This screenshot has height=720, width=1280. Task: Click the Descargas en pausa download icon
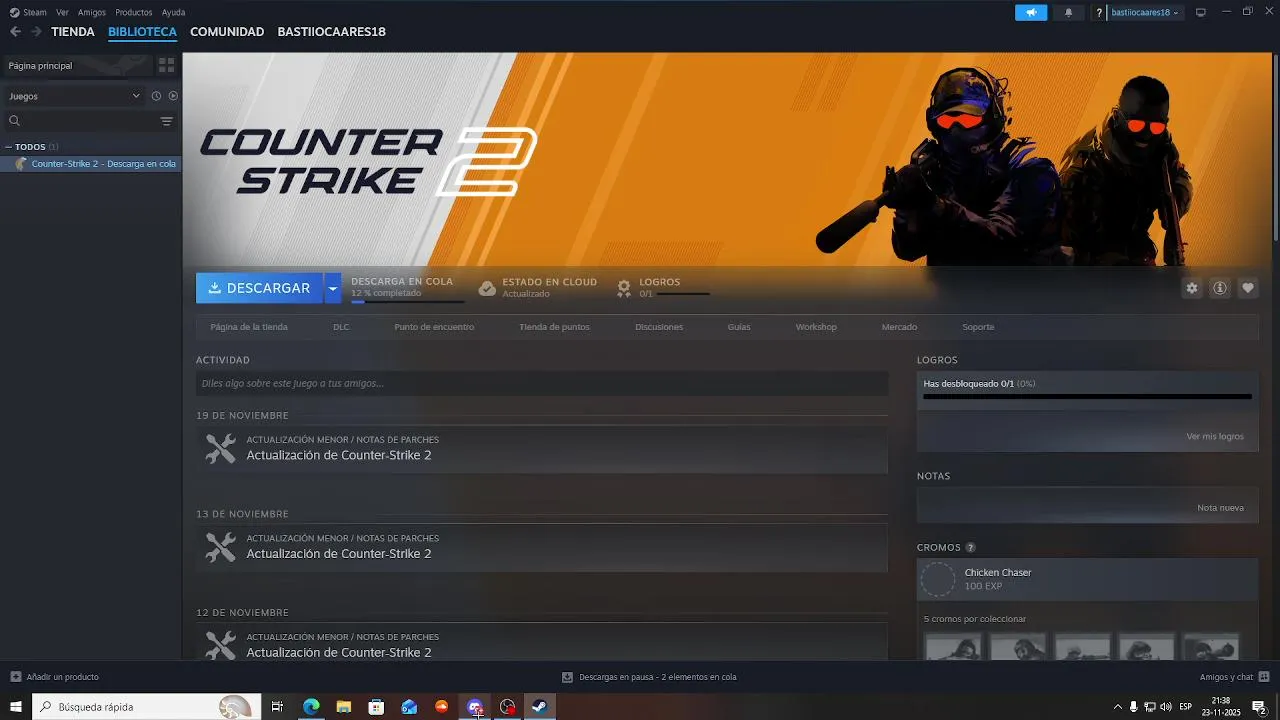pos(568,677)
